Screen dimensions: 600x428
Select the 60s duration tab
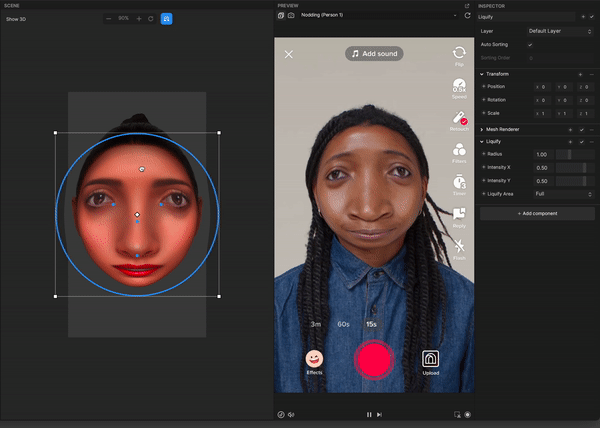tap(343, 324)
